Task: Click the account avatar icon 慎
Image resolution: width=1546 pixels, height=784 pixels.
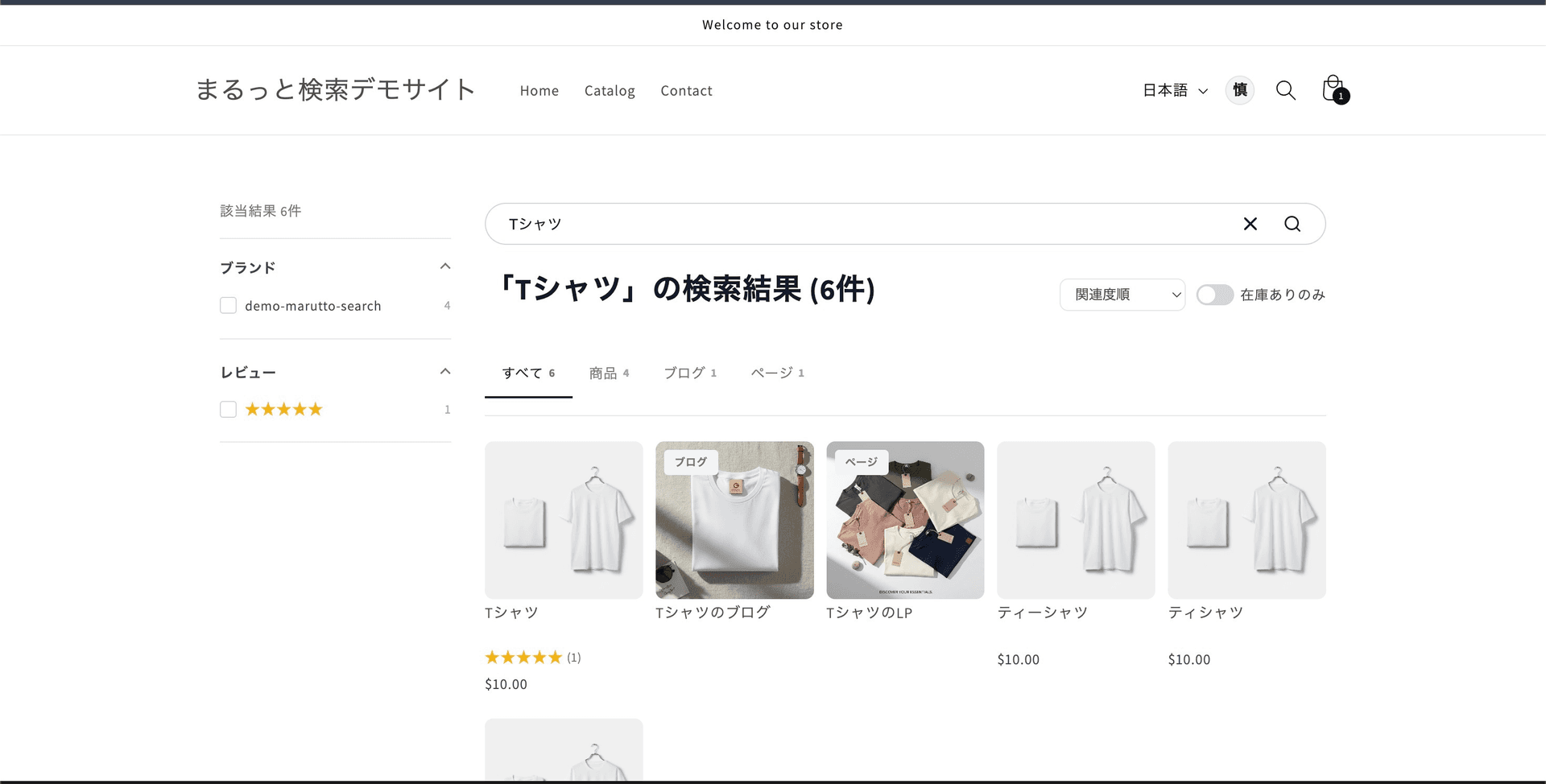Action: 1240,90
